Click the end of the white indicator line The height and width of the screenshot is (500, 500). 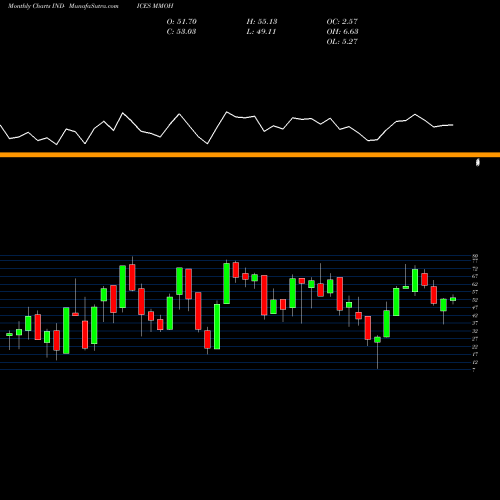[452, 125]
